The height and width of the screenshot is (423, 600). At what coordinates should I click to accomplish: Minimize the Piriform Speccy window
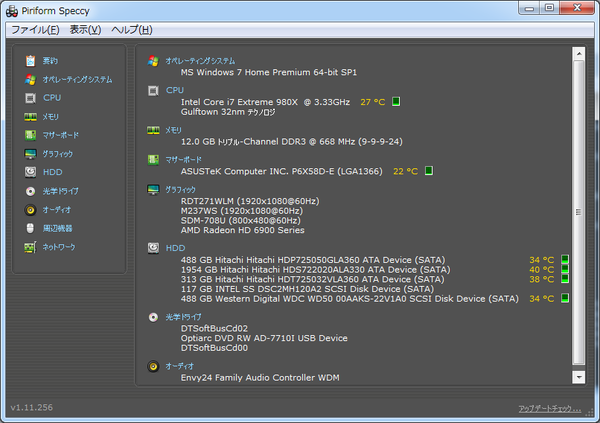(x=530, y=8)
